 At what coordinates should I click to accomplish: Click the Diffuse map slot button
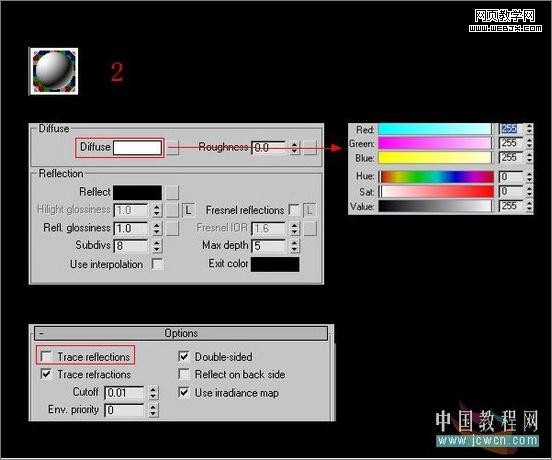172,148
